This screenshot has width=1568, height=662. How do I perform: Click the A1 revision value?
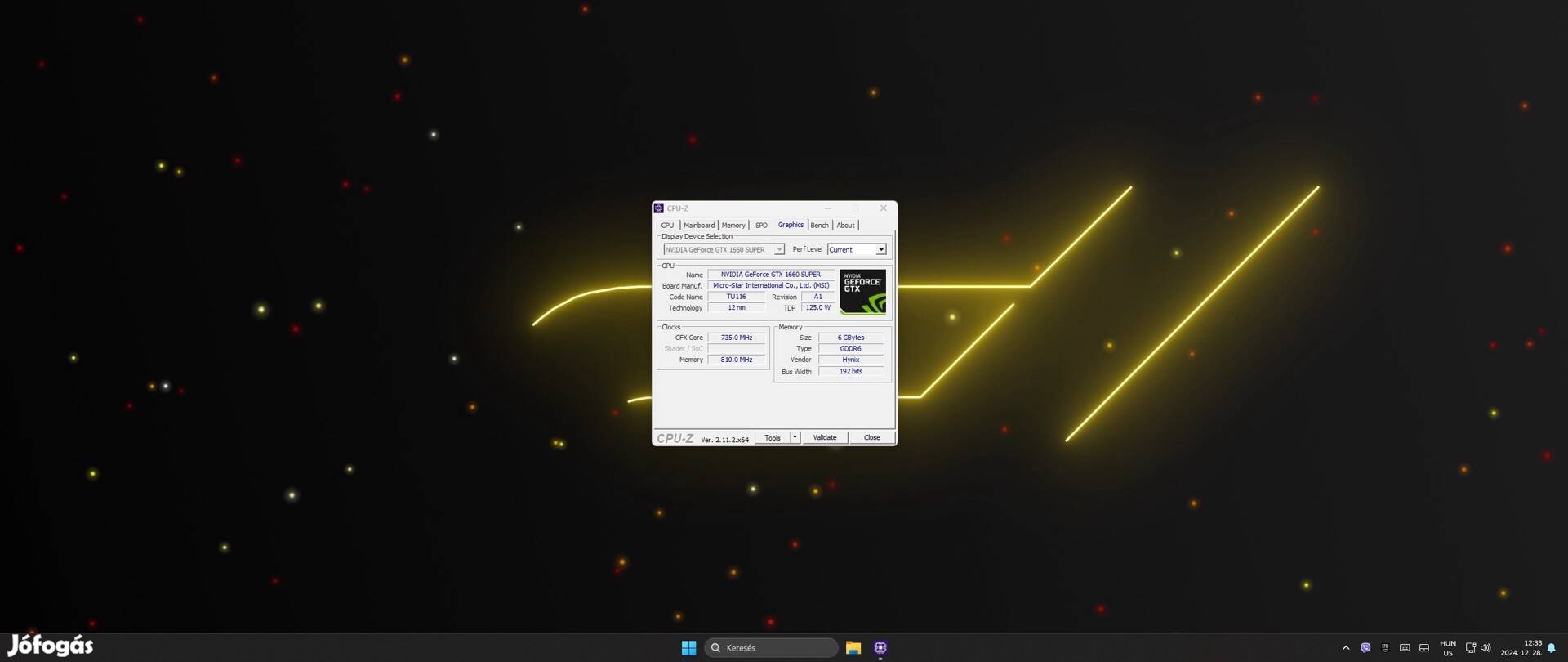817,297
